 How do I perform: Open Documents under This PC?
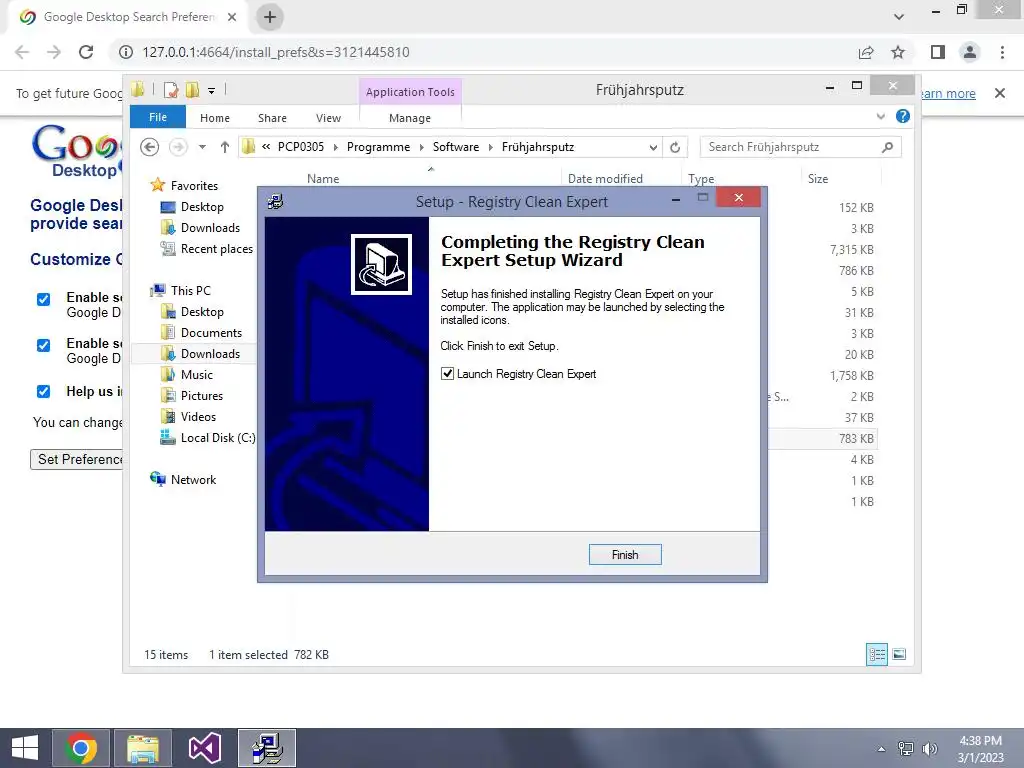click(211, 333)
